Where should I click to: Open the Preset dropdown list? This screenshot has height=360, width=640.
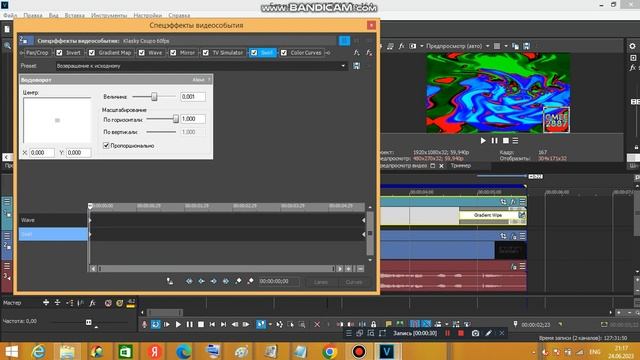coord(343,66)
